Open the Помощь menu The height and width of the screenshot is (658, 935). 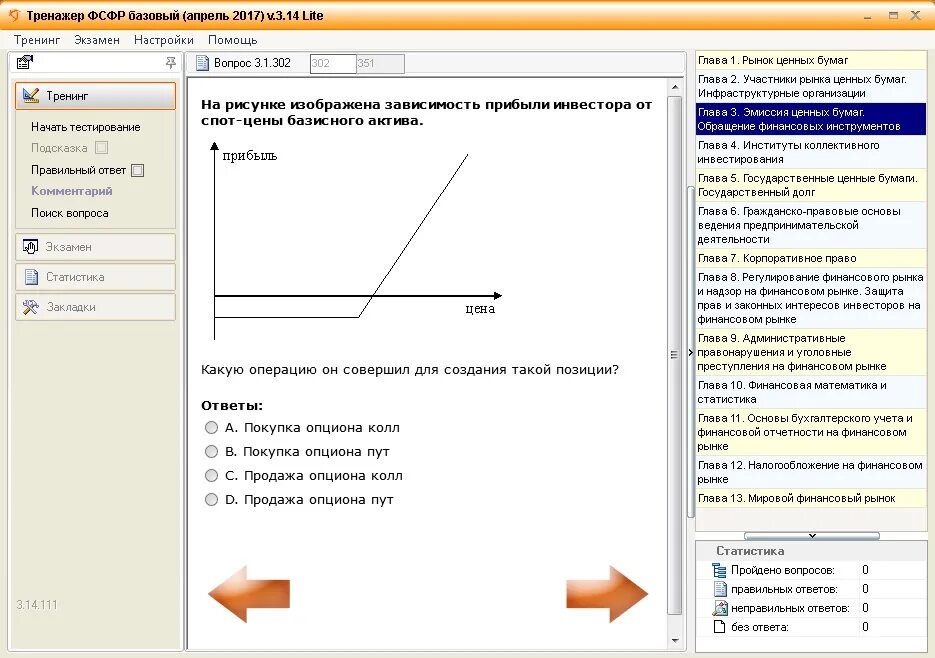coord(233,40)
